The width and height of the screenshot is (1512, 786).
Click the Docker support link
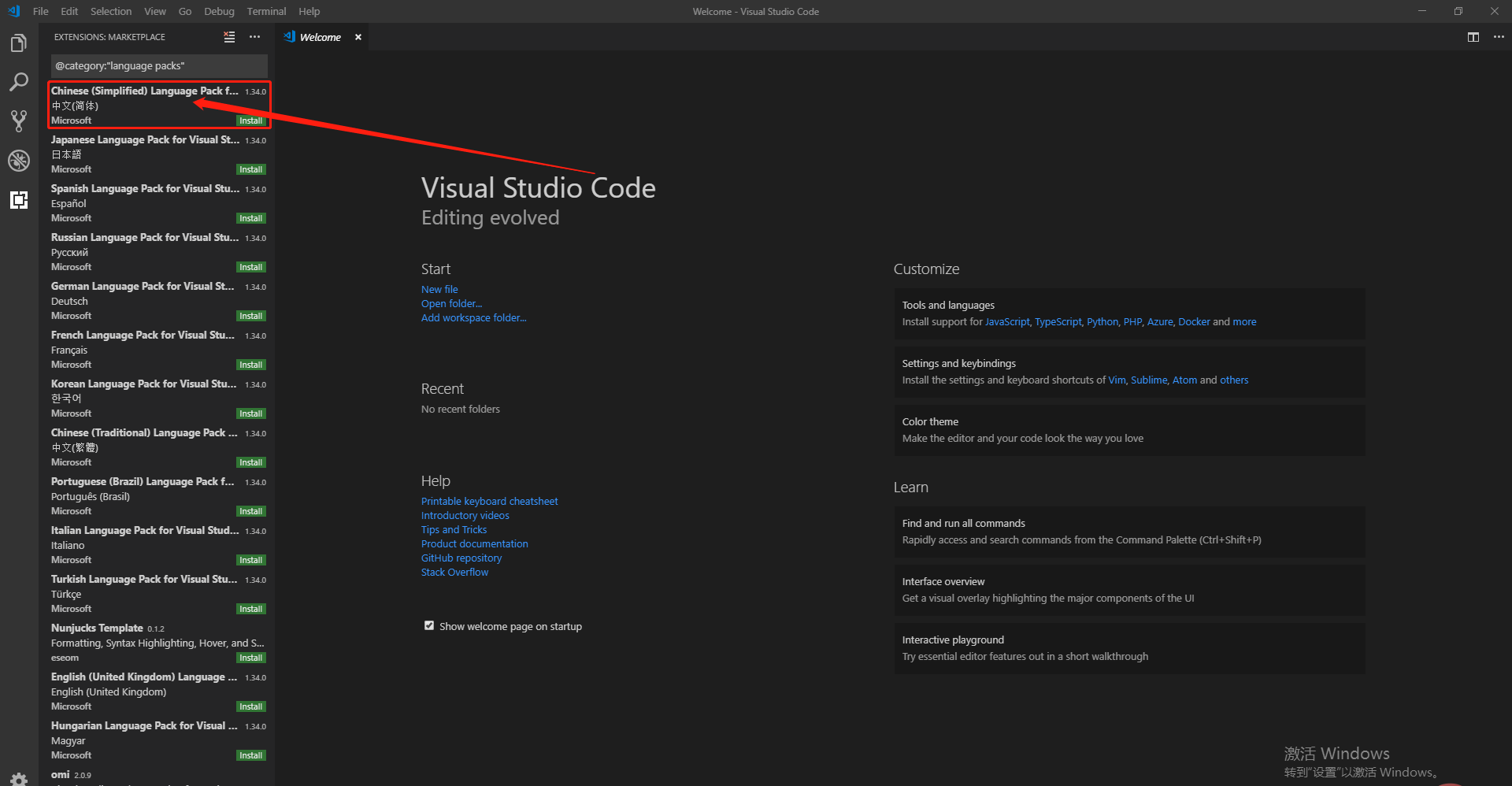coord(1194,322)
